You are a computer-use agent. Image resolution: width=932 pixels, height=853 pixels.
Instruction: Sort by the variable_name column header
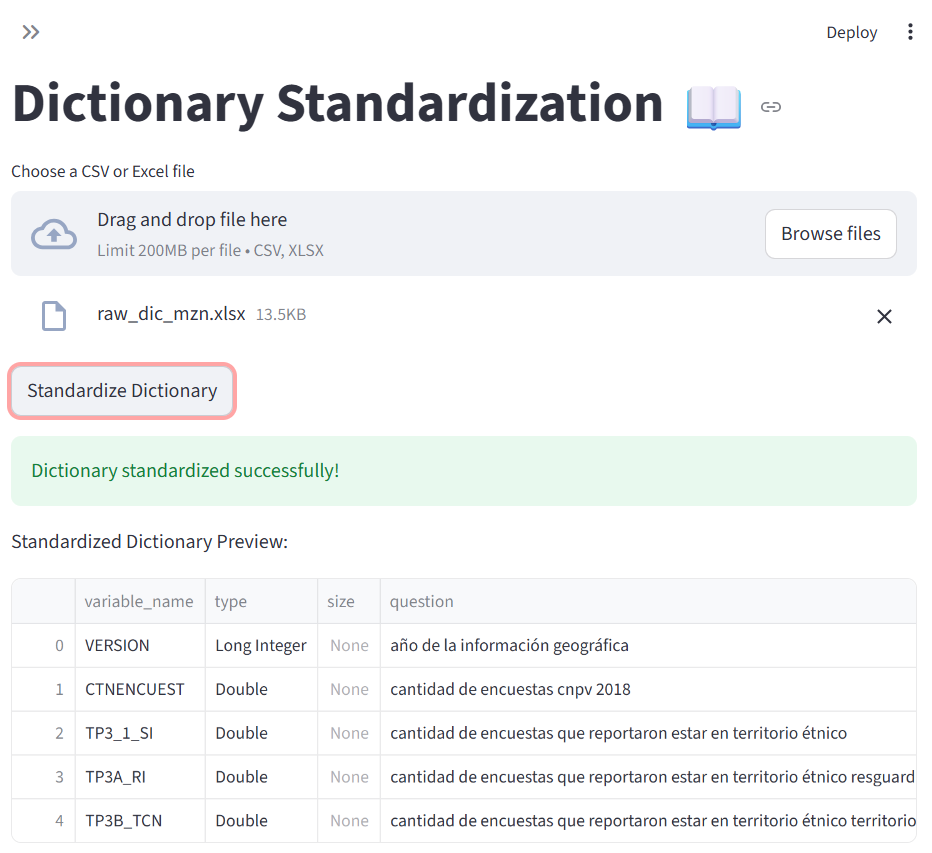point(139,601)
